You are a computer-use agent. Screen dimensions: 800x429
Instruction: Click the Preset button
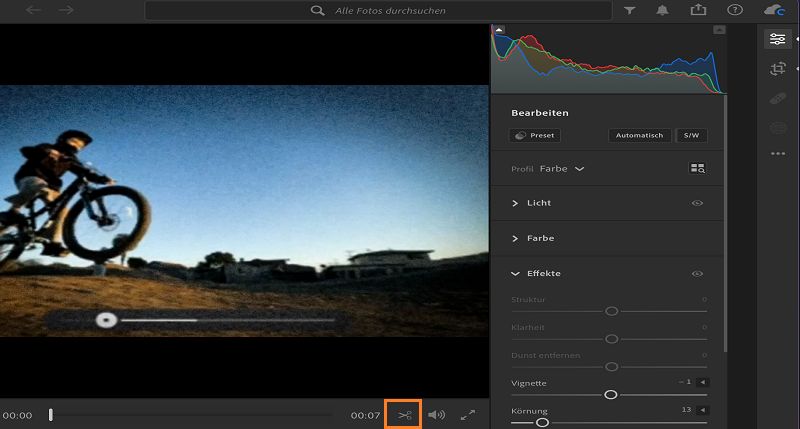(x=535, y=136)
